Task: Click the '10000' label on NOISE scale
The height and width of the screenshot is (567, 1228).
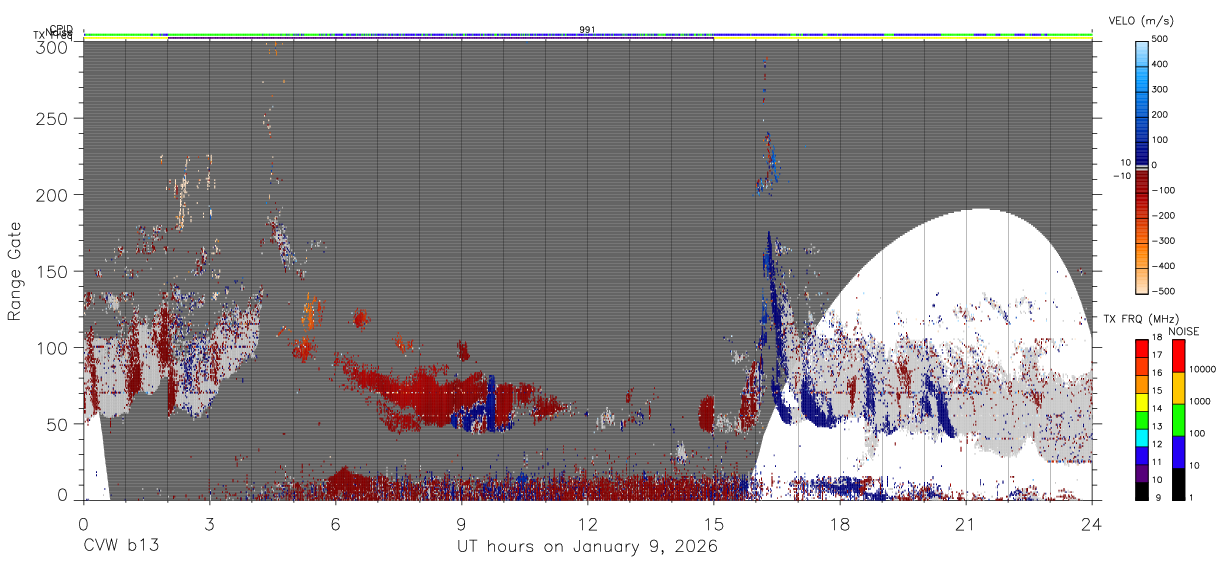Action: (1205, 371)
